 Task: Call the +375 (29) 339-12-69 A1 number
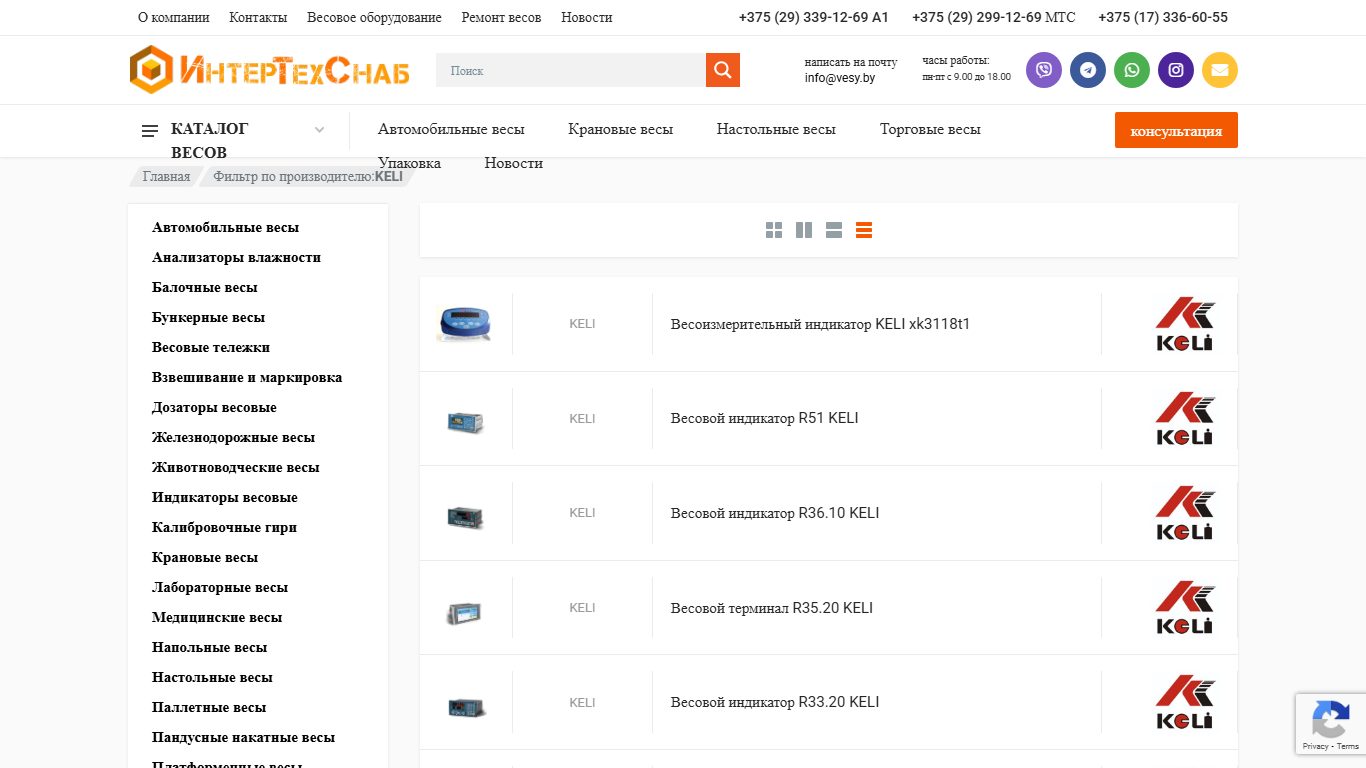[813, 17]
